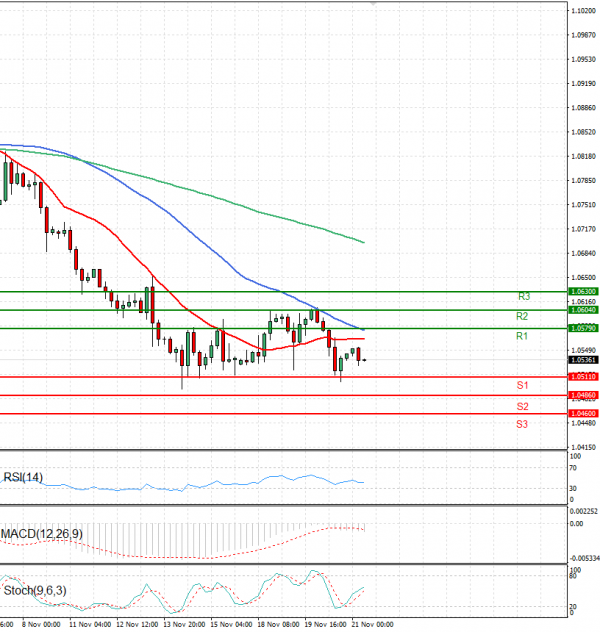Click the R3 resistance label
Screen dimensions: 600x632
(x=524, y=297)
